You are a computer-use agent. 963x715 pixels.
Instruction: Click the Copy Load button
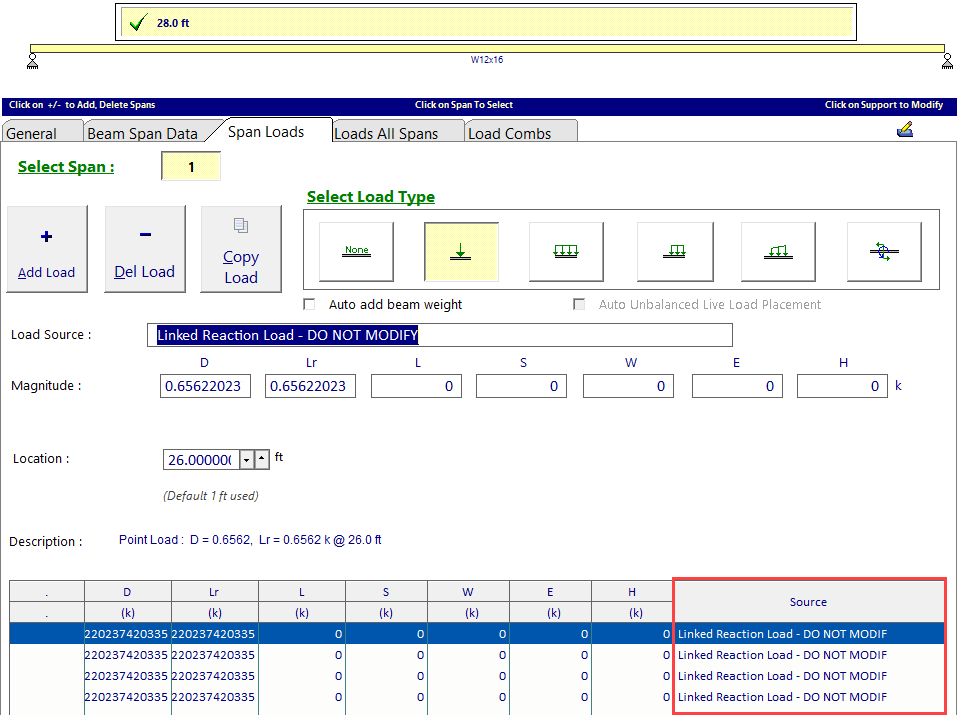point(241,249)
